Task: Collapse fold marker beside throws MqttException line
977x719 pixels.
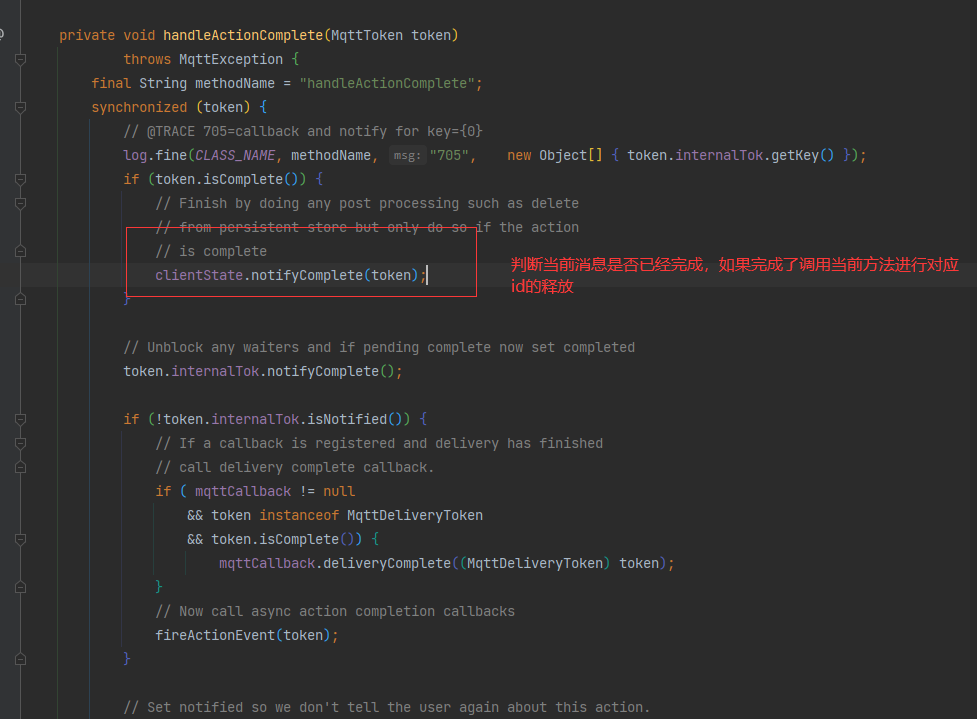Action: (20, 60)
